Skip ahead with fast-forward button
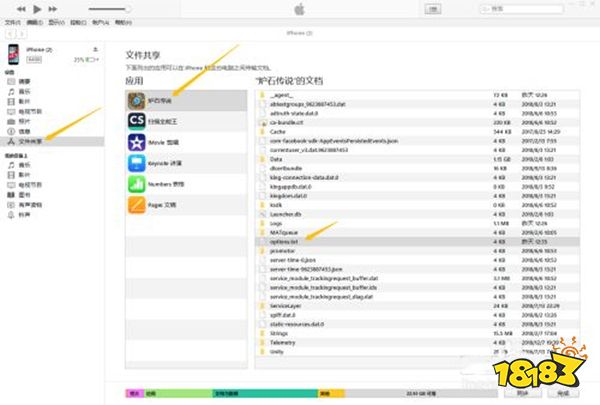The height and width of the screenshot is (405, 600). pos(53,9)
